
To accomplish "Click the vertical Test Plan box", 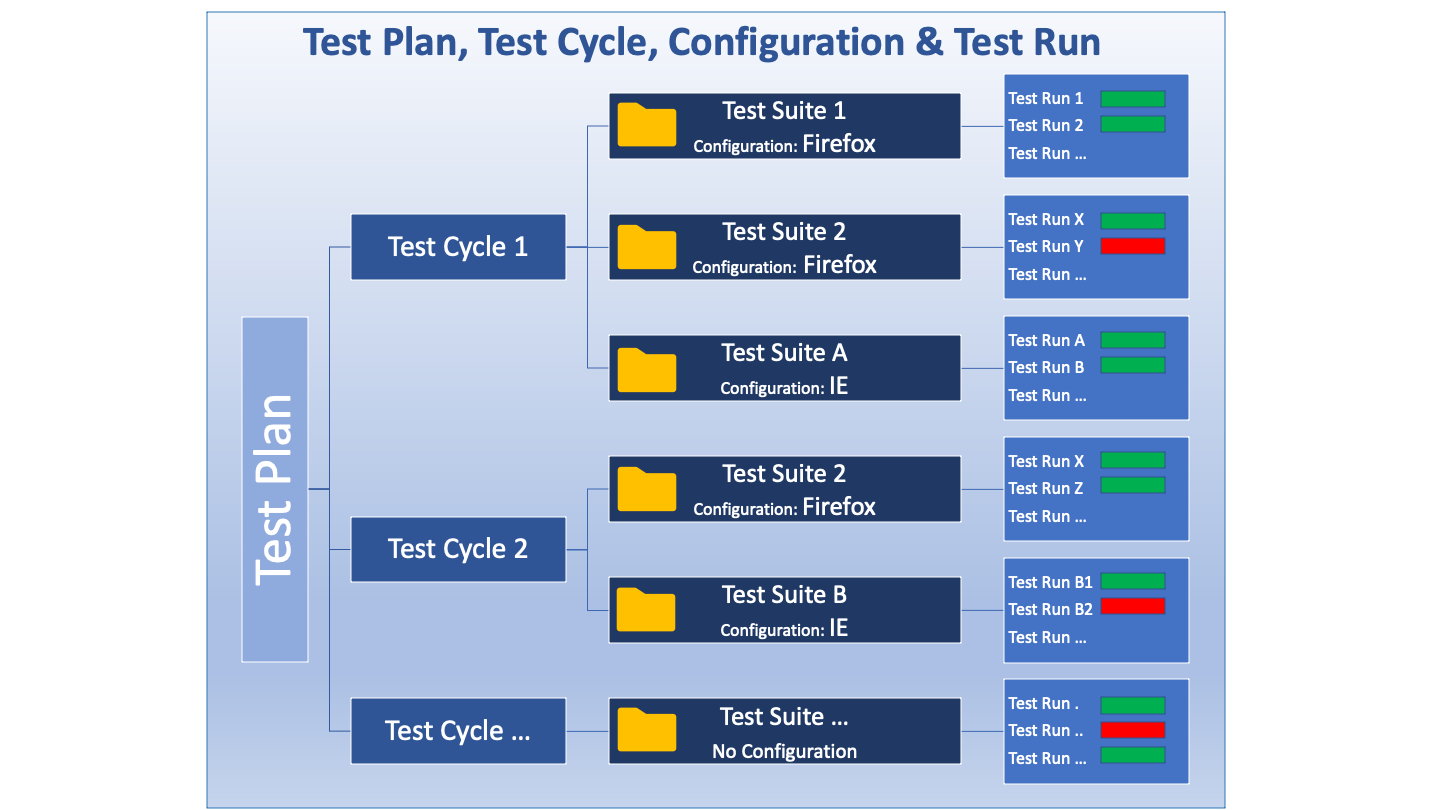I will pyautogui.click(x=275, y=489).
